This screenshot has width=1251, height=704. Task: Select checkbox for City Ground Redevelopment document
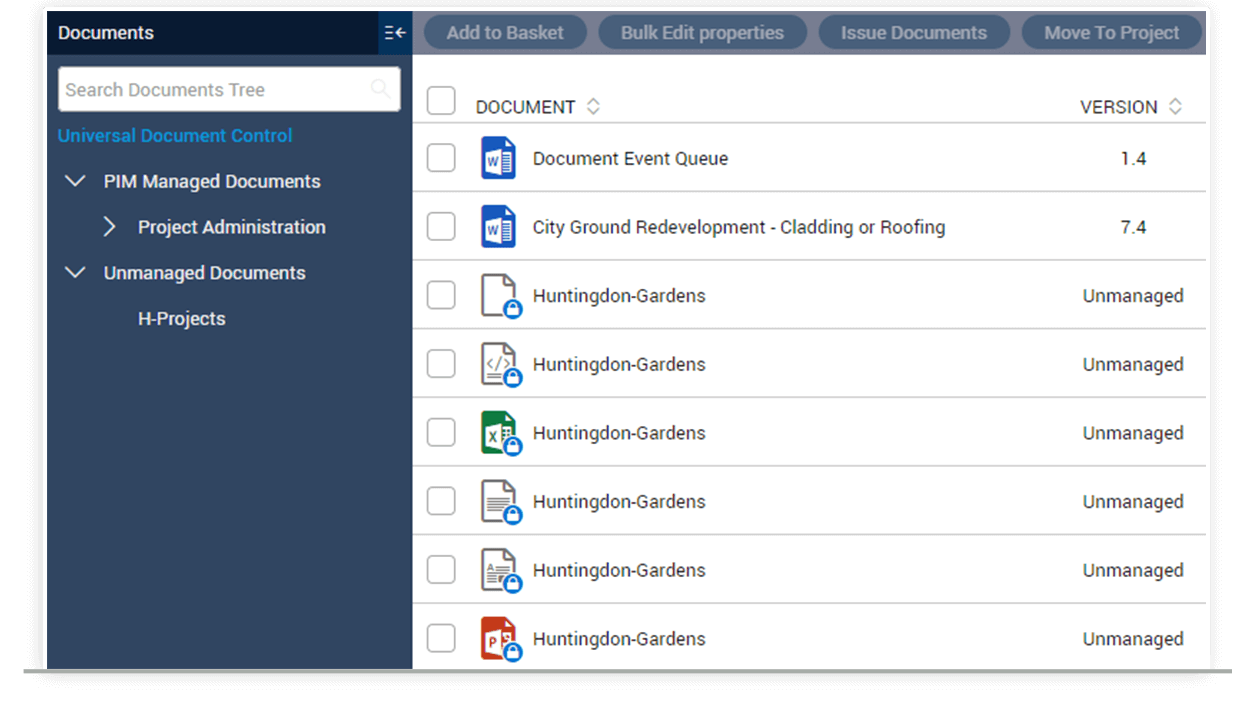tap(441, 227)
